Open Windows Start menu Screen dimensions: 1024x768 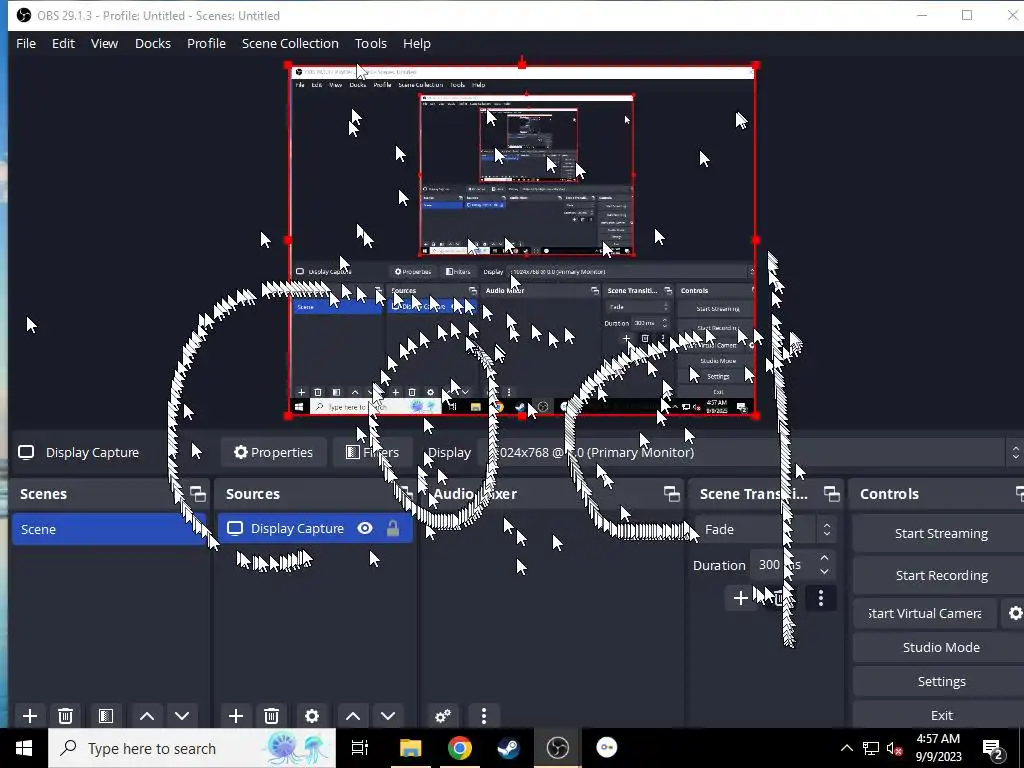(x=24, y=748)
